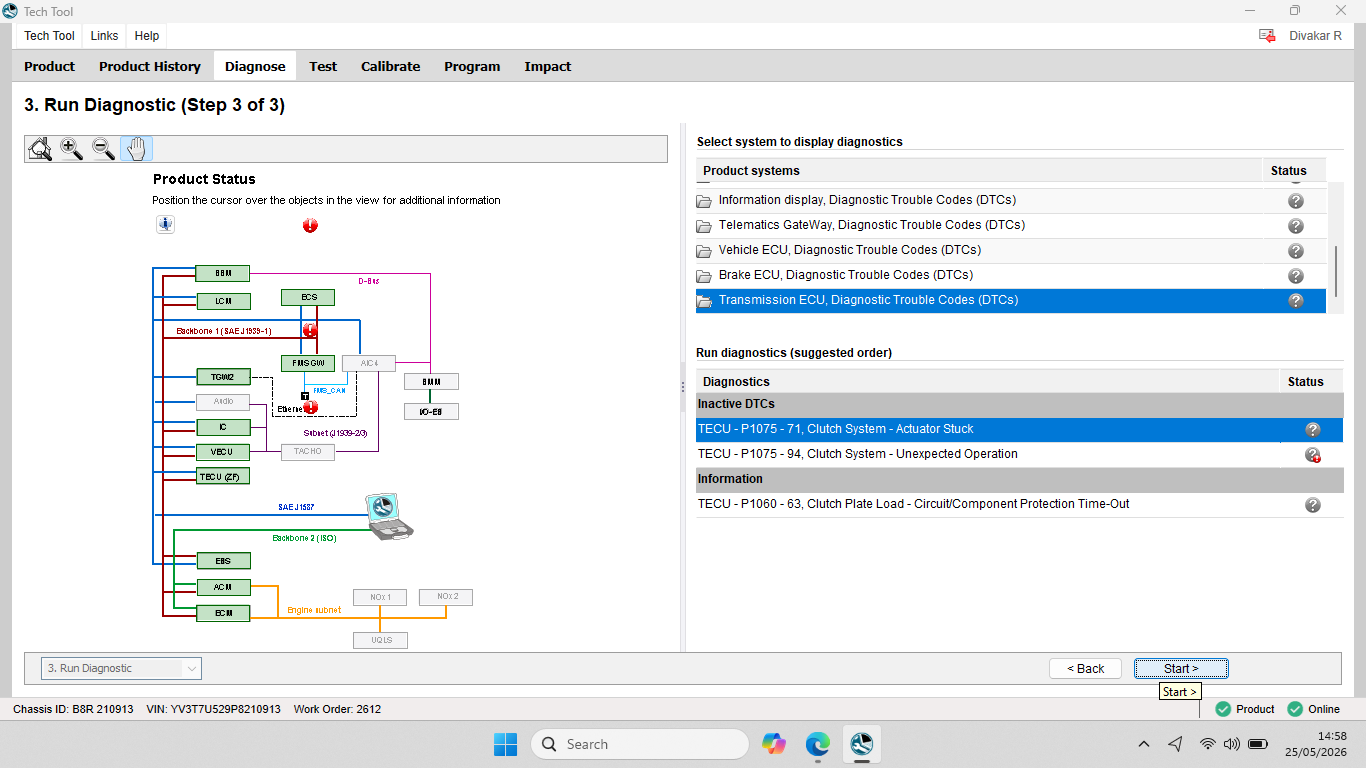Click the Start > button
This screenshot has width=1366, height=768.
point(1181,669)
